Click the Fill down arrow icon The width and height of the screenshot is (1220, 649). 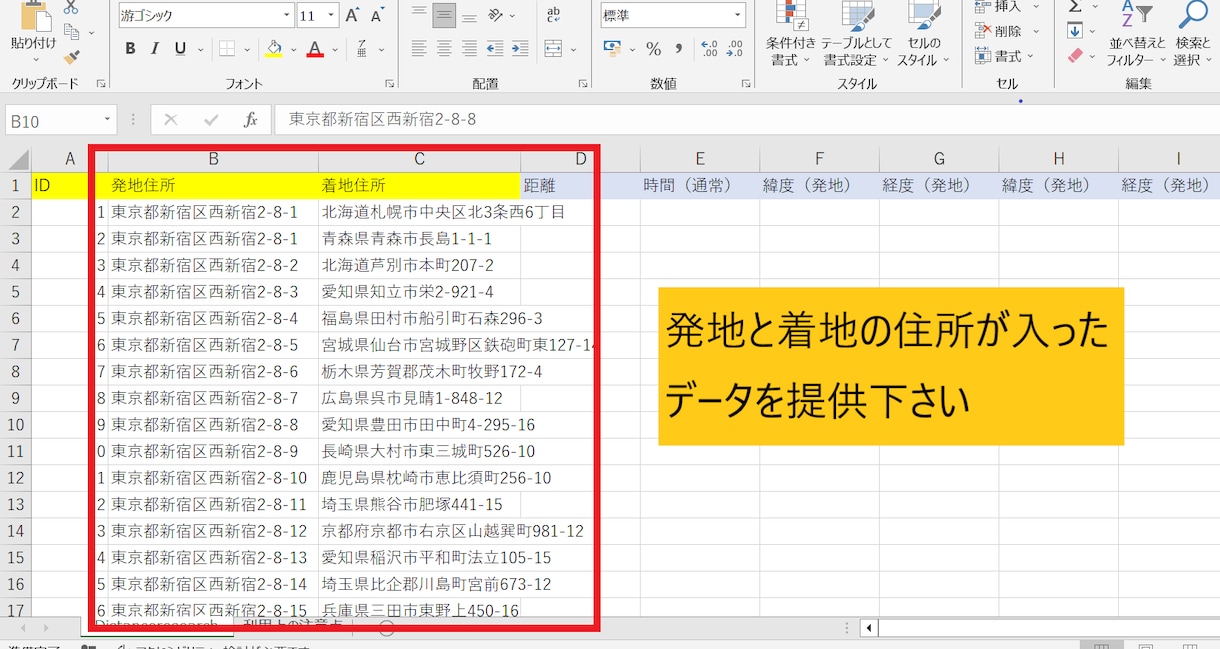(1075, 31)
